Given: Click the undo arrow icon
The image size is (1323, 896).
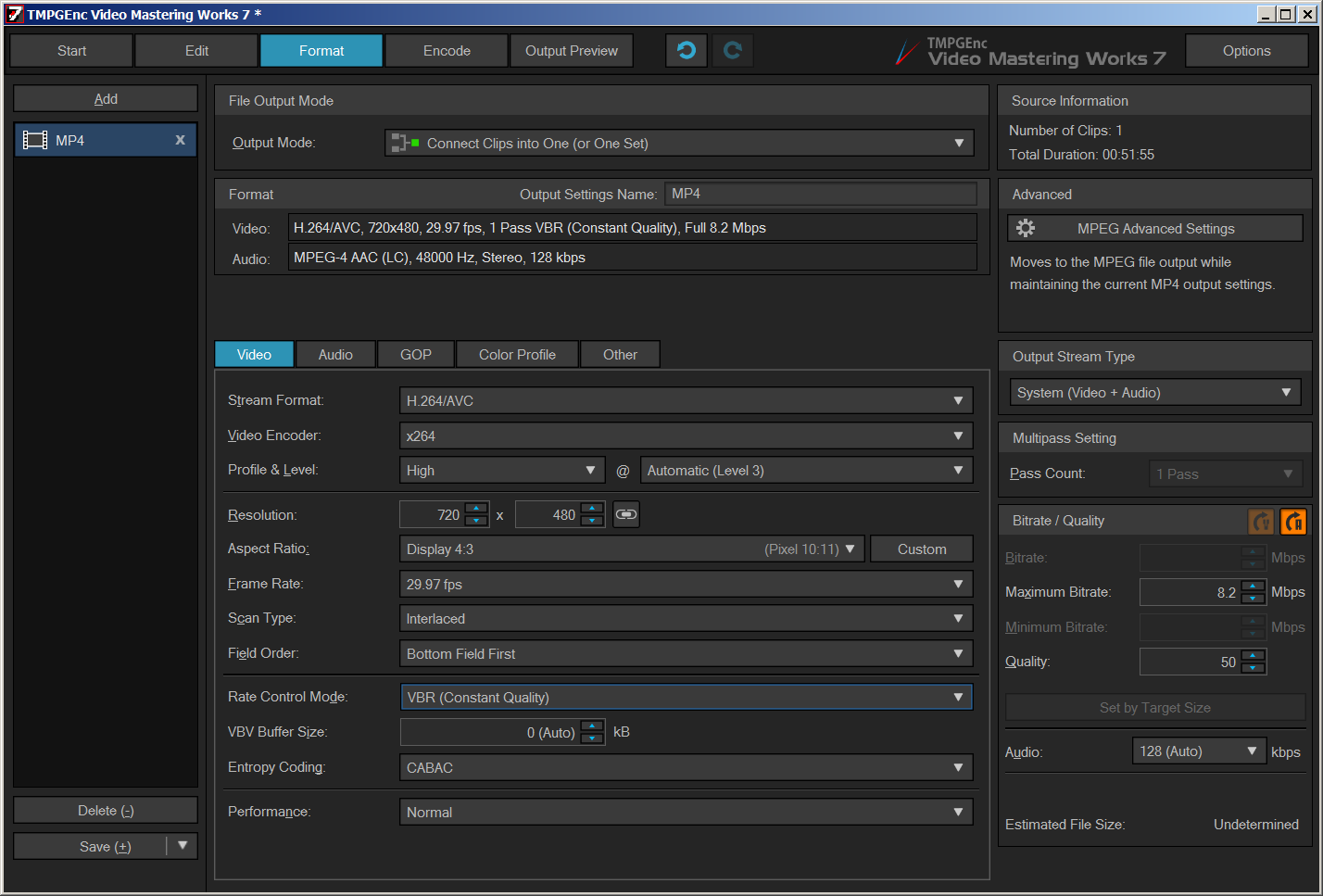Looking at the screenshot, I should [x=687, y=51].
